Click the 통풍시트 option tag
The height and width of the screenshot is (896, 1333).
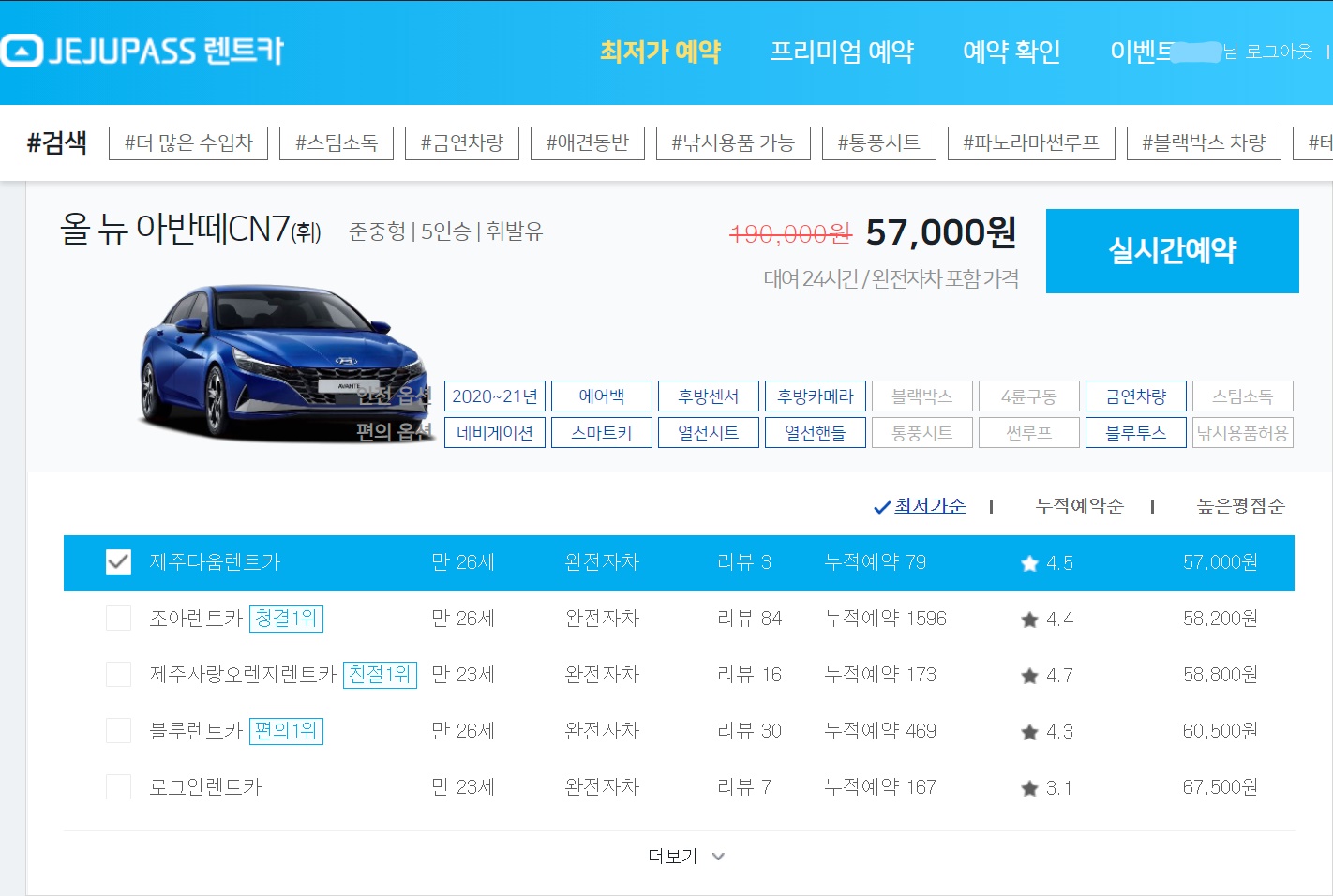[x=922, y=433]
